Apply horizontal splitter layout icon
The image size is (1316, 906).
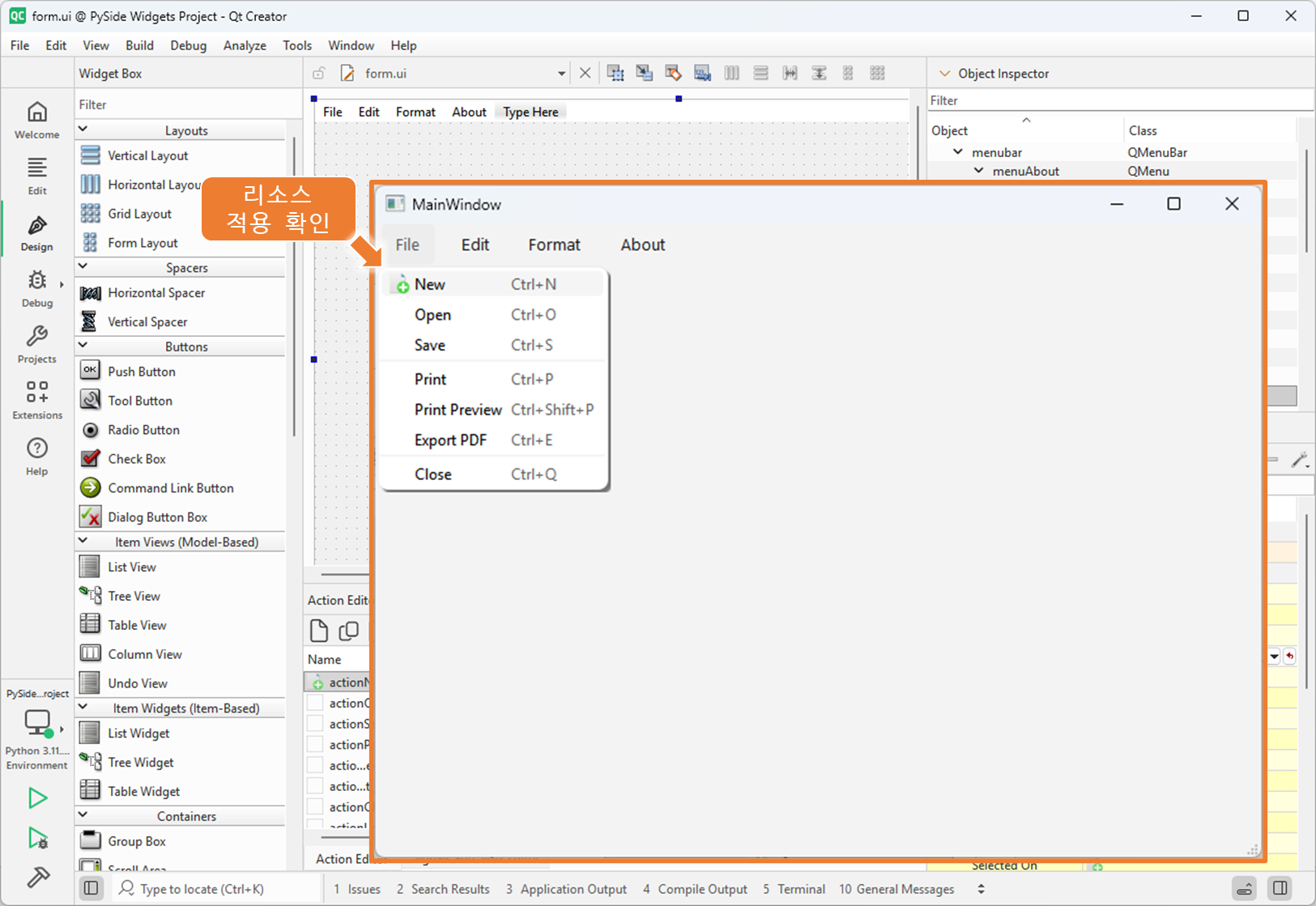790,74
